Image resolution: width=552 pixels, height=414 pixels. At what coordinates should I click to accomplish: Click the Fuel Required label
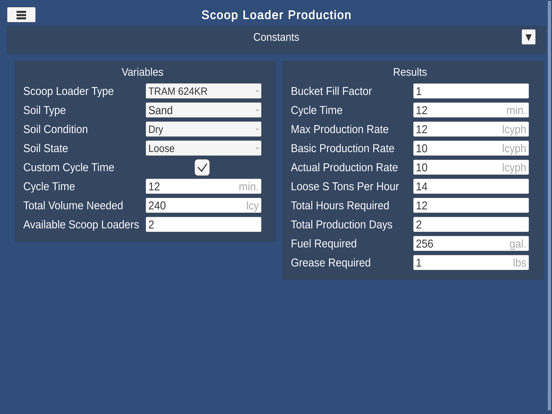[x=324, y=244]
